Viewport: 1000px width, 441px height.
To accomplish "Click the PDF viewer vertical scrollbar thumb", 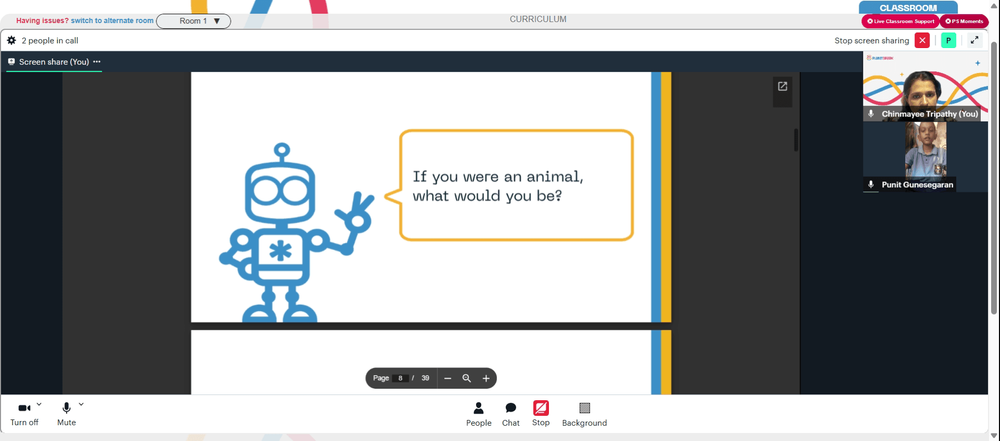I will 796,140.
